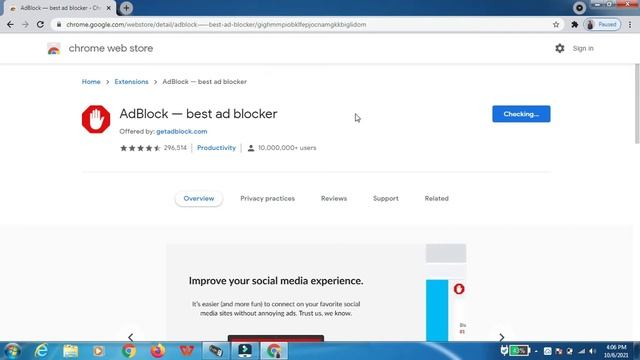Open the Reviews tab
Image resolution: width=640 pixels, height=360 pixels.
click(334, 198)
